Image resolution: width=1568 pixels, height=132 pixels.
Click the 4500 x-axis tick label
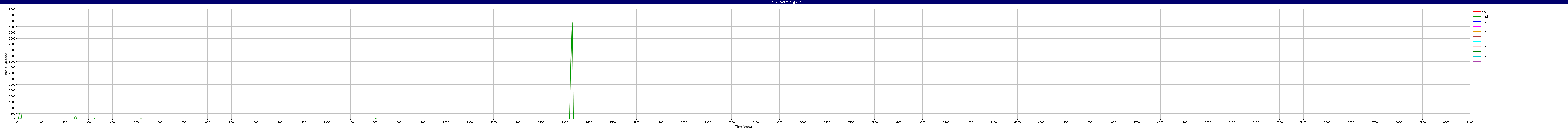coord(1088,122)
